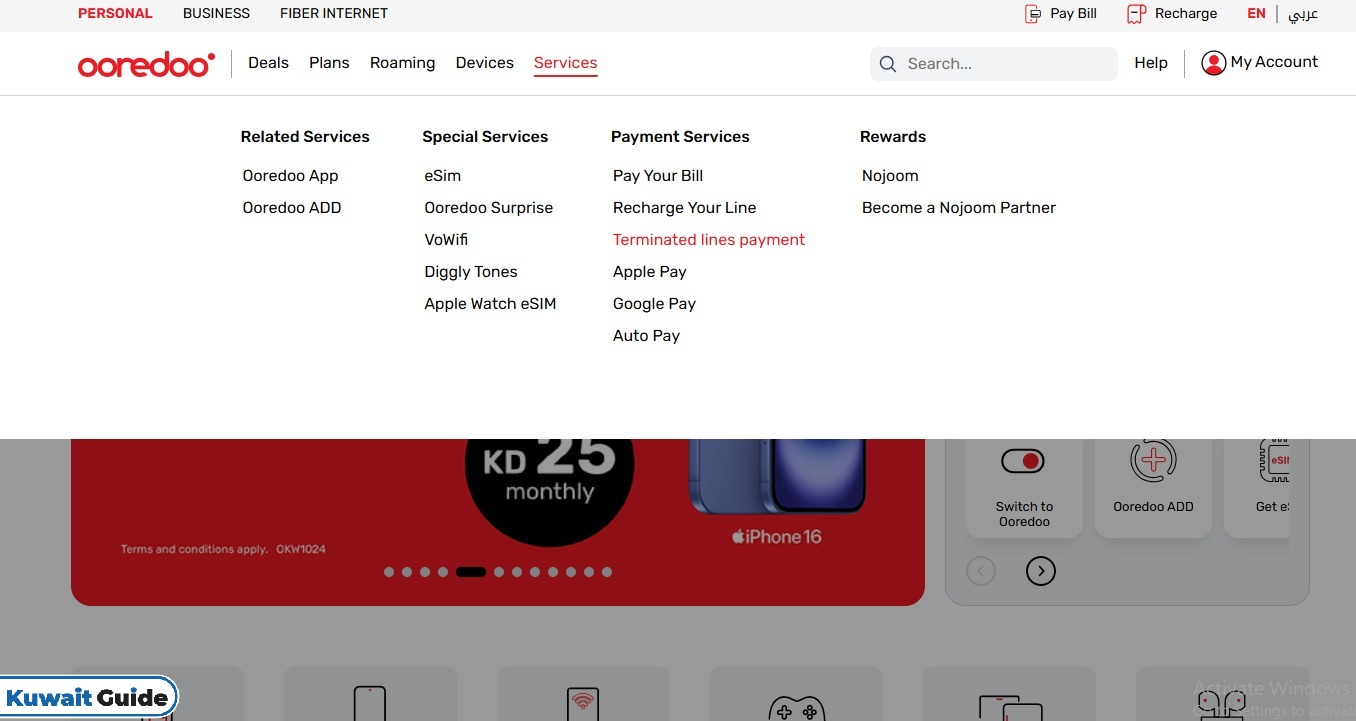This screenshot has width=1356, height=721.
Task: Open Become a Nojoom Partner link
Action: click(x=959, y=208)
